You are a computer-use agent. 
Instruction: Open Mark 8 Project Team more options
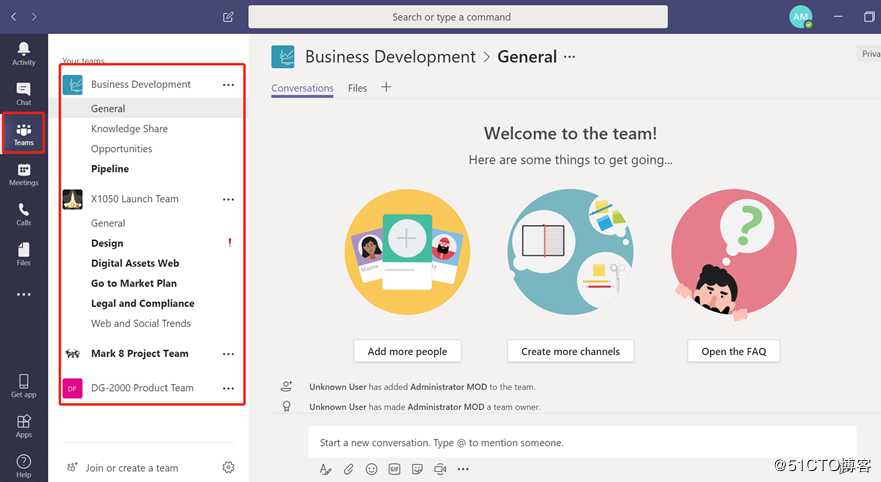pyautogui.click(x=228, y=354)
